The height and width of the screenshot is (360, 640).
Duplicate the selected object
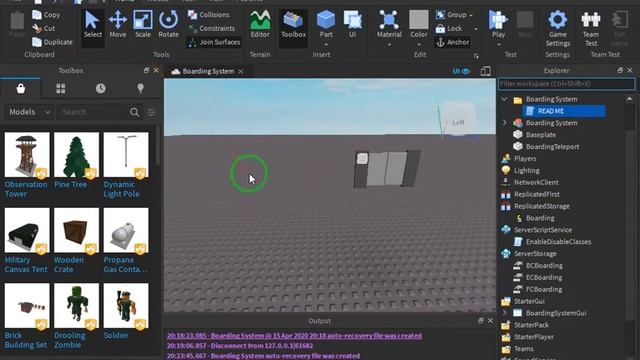click(52, 42)
